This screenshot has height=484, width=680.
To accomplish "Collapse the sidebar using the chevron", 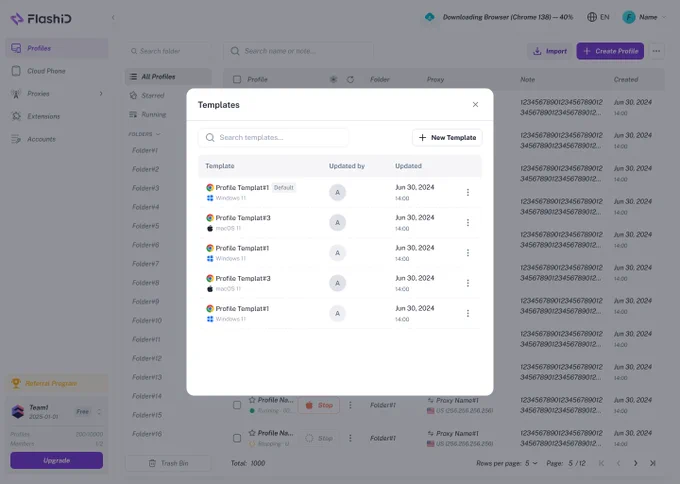I will coord(113,18).
